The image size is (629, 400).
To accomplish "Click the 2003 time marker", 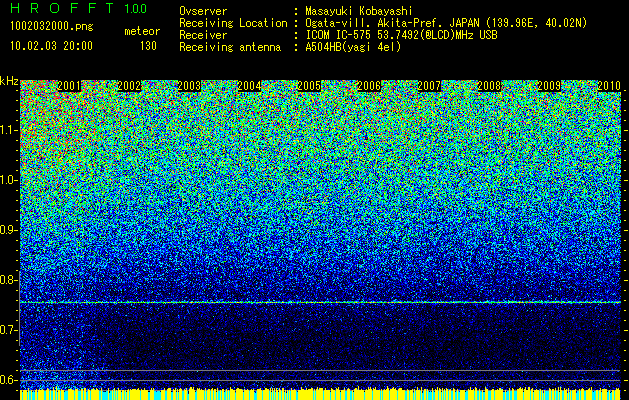I will pyautogui.click(x=189, y=86).
